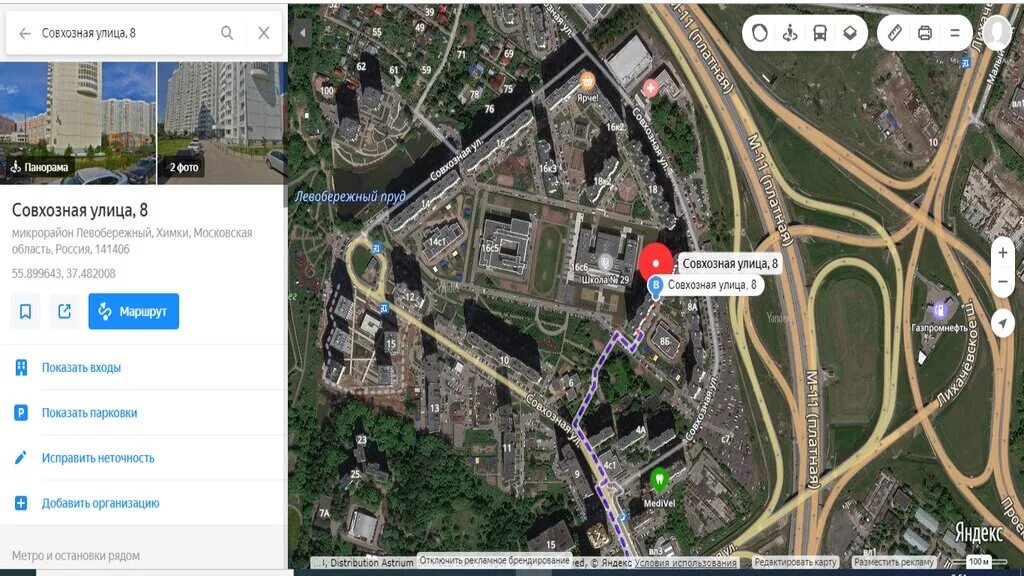The width and height of the screenshot is (1024, 576).
Task: Zoom in with the plus button
Action: (x=1002, y=253)
